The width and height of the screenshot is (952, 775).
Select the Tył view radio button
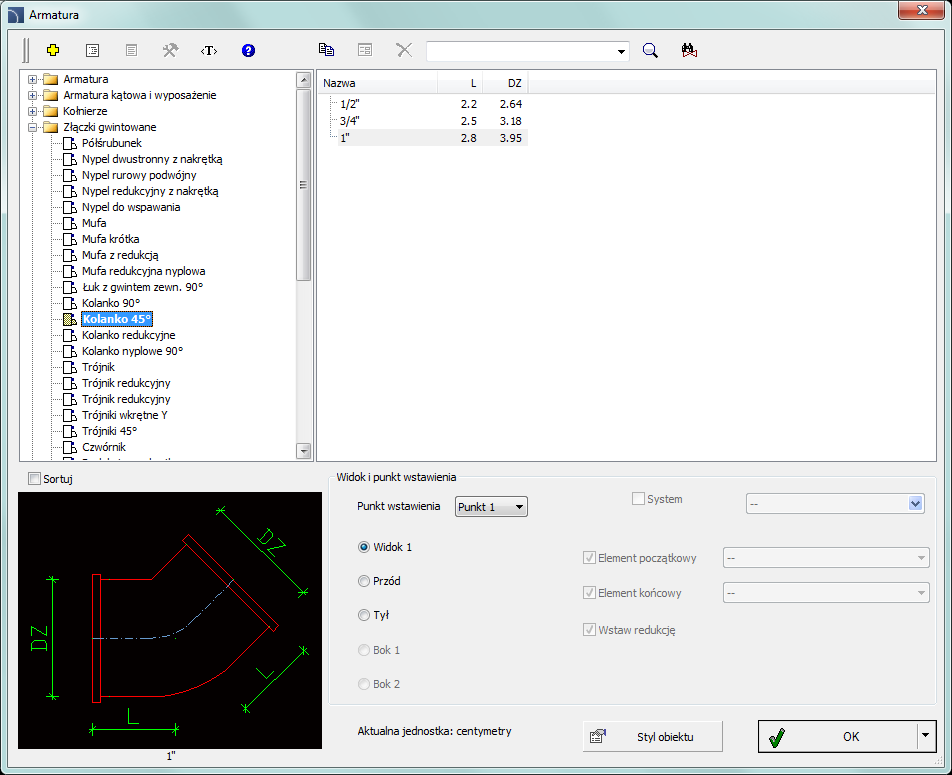click(364, 615)
